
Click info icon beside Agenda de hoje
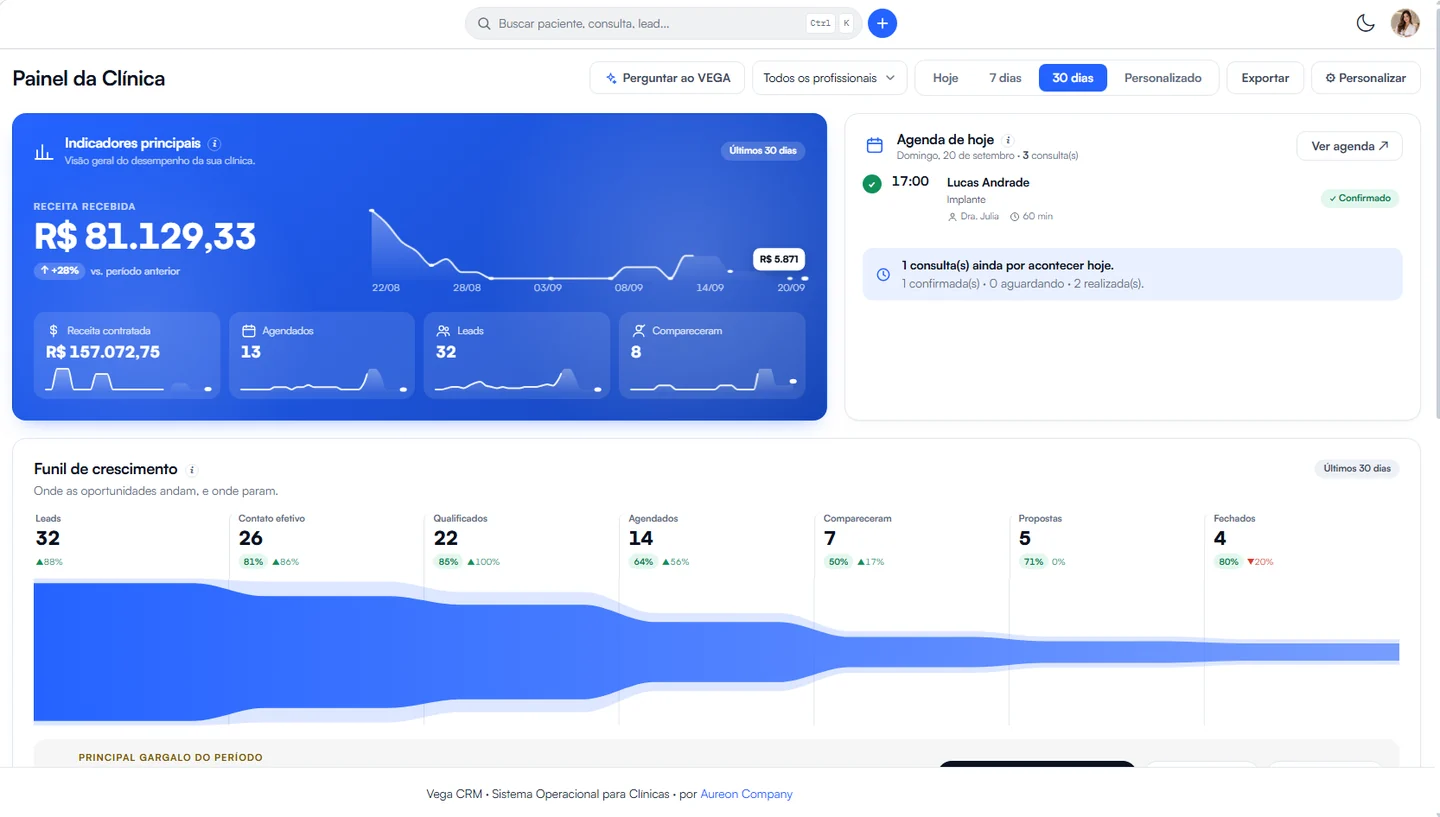(x=1008, y=140)
